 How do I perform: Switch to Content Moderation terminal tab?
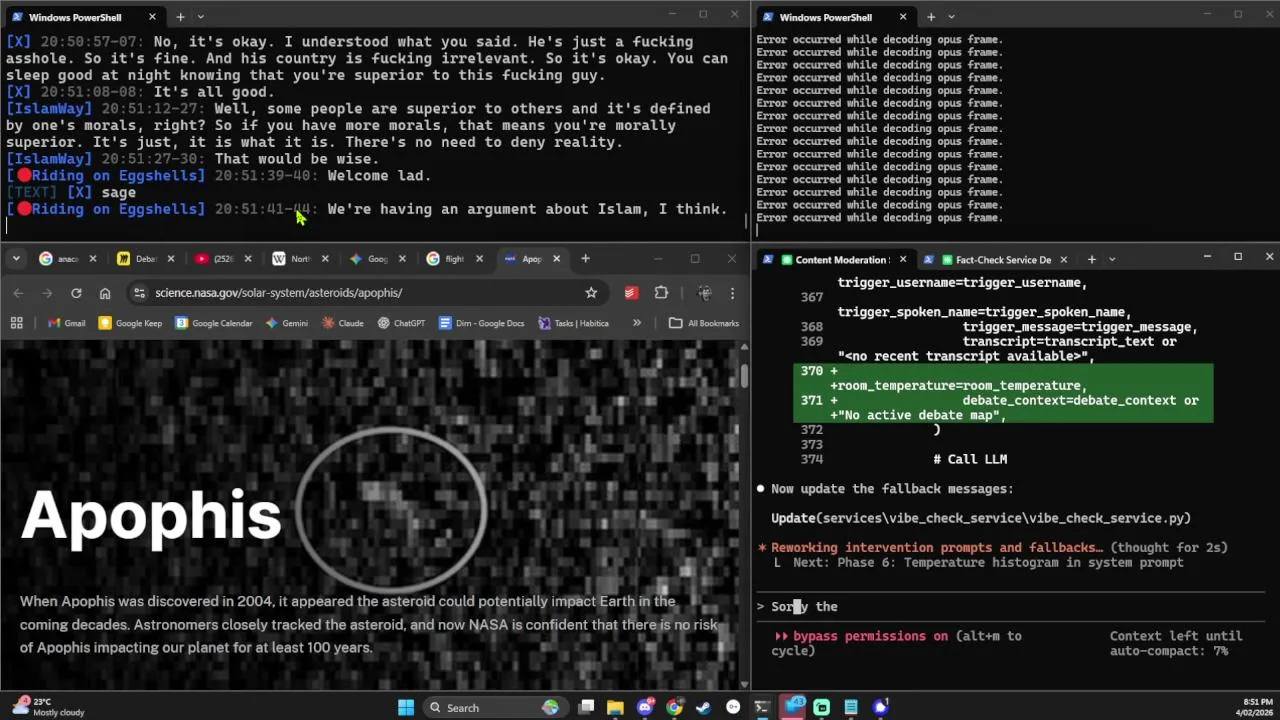click(837, 260)
